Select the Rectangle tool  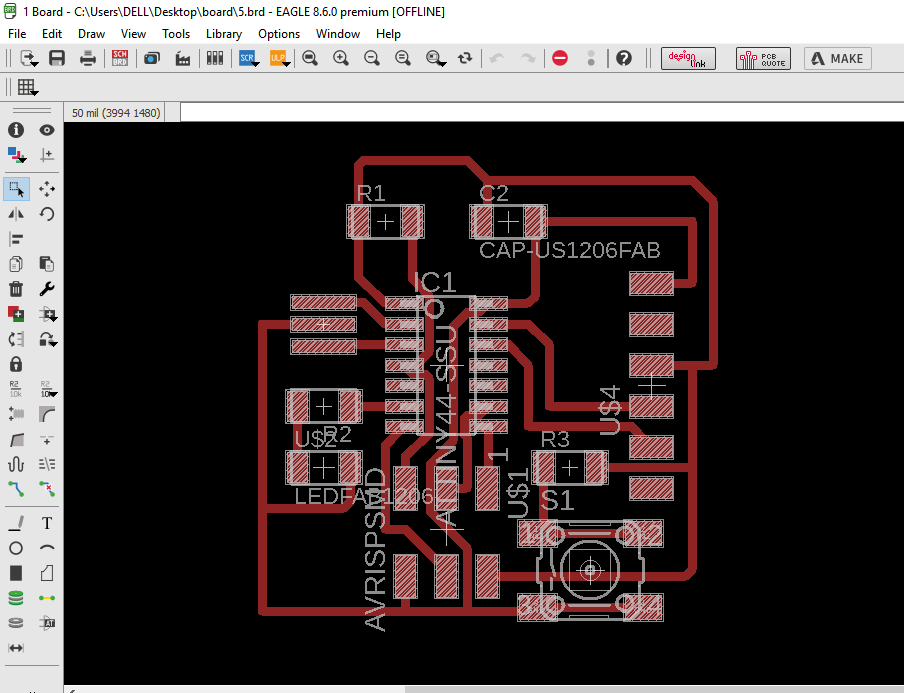pos(16,573)
